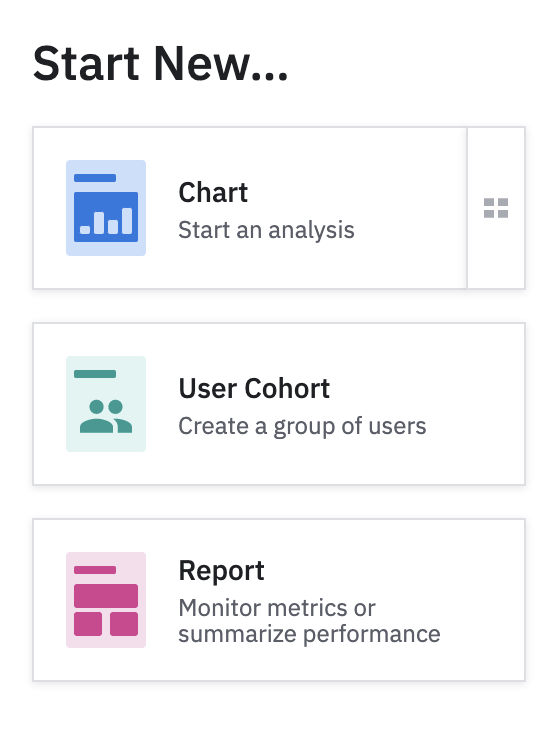Image resolution: width=556 pixels, height=754 pixels.
Task: Select the Chart card
Action: click(250, 208)
